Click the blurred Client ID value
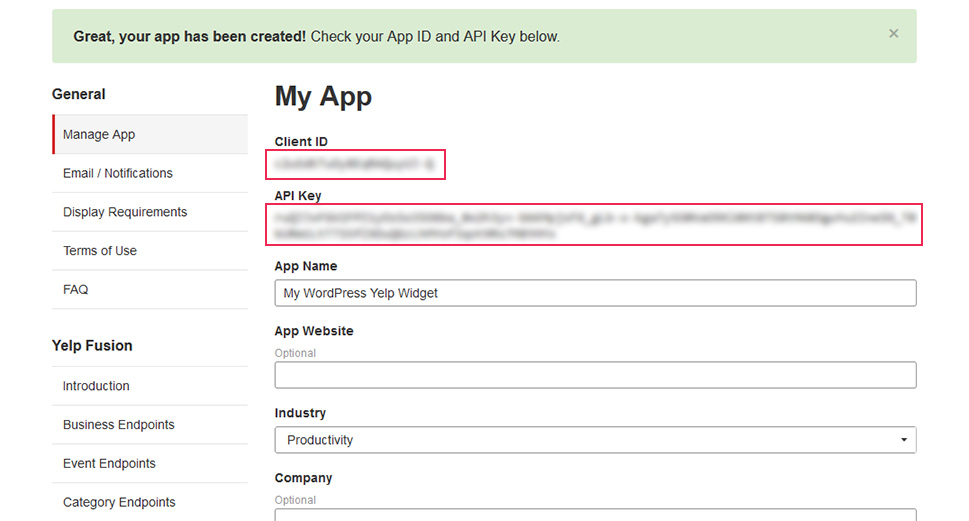This screenshot has width=969, height=521. [355, 164]
